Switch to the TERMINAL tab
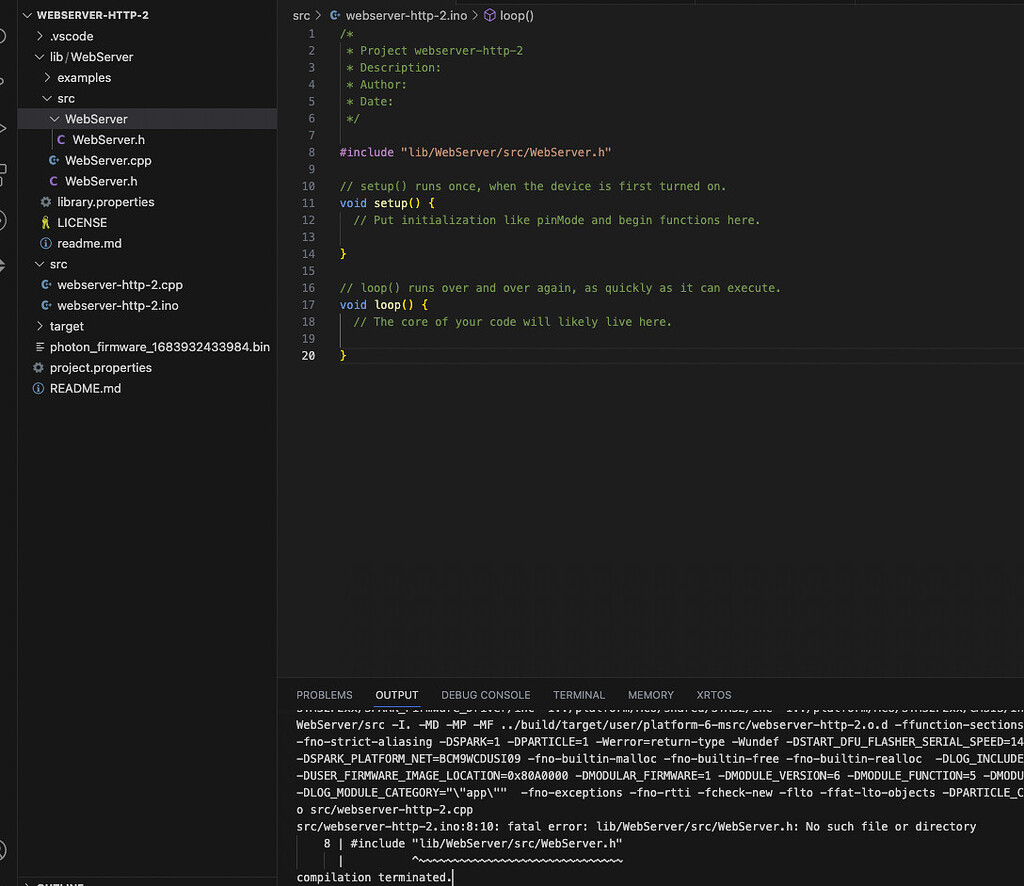This screenshot has width=1024, height=886. pyautogui.click(x=579, y=695)
